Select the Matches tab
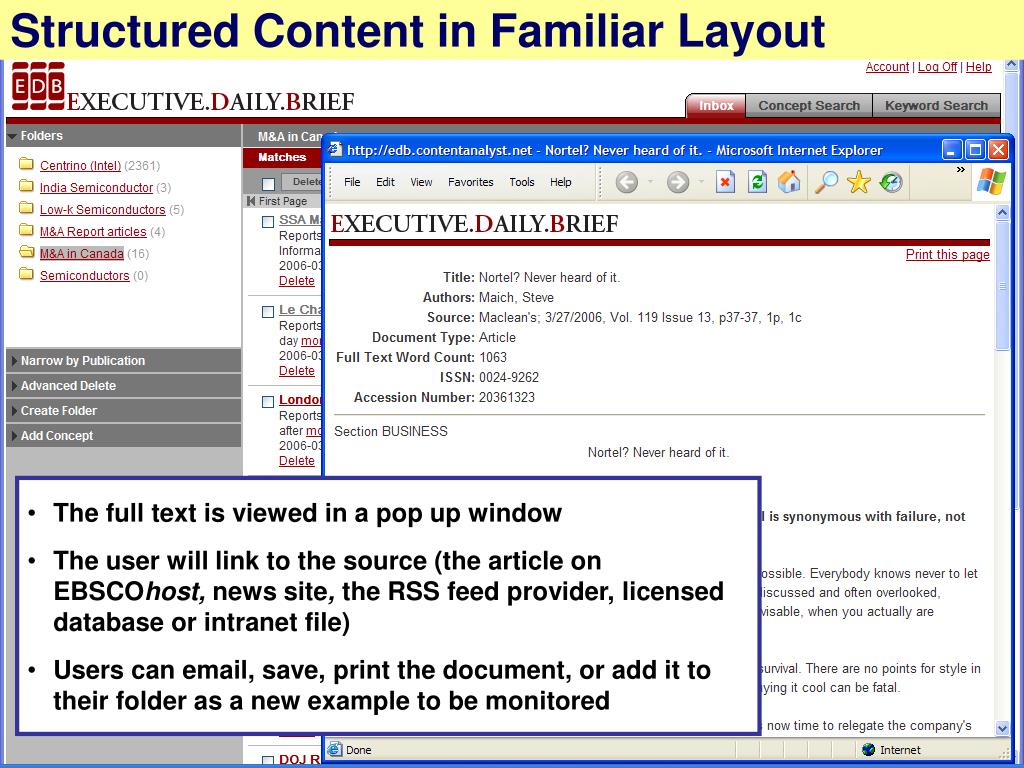 click(281, 157)
